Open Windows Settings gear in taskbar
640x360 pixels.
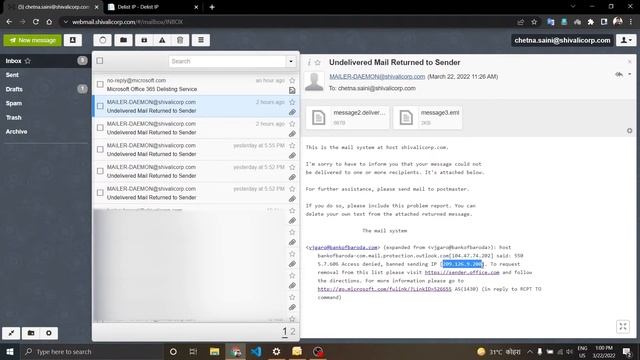click(276, 351)
